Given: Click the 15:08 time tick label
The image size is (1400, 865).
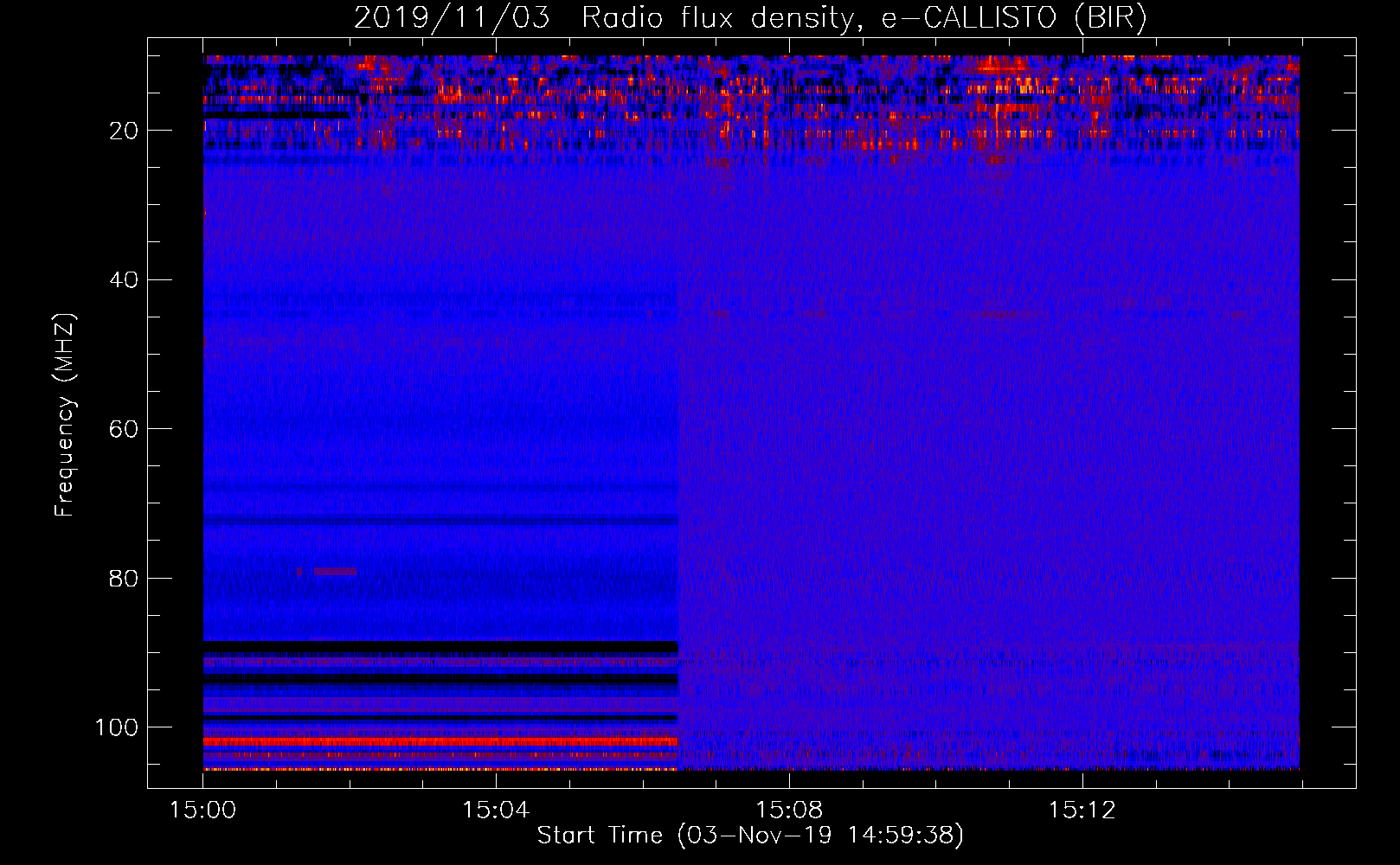Looking at the screenshot, I should pos(788,811).
